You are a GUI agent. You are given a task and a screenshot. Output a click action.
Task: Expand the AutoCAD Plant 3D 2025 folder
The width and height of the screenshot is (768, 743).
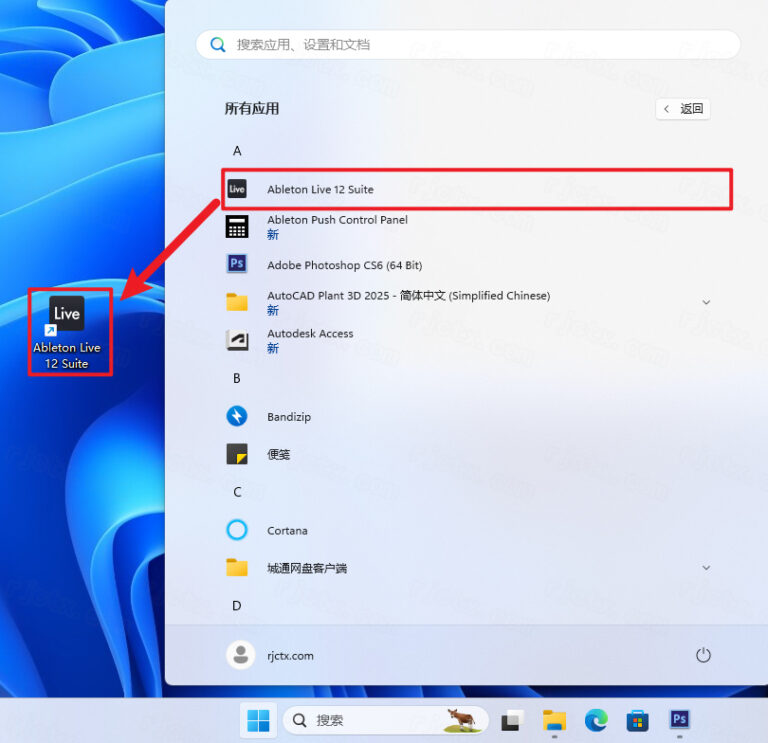click(706, 302)
